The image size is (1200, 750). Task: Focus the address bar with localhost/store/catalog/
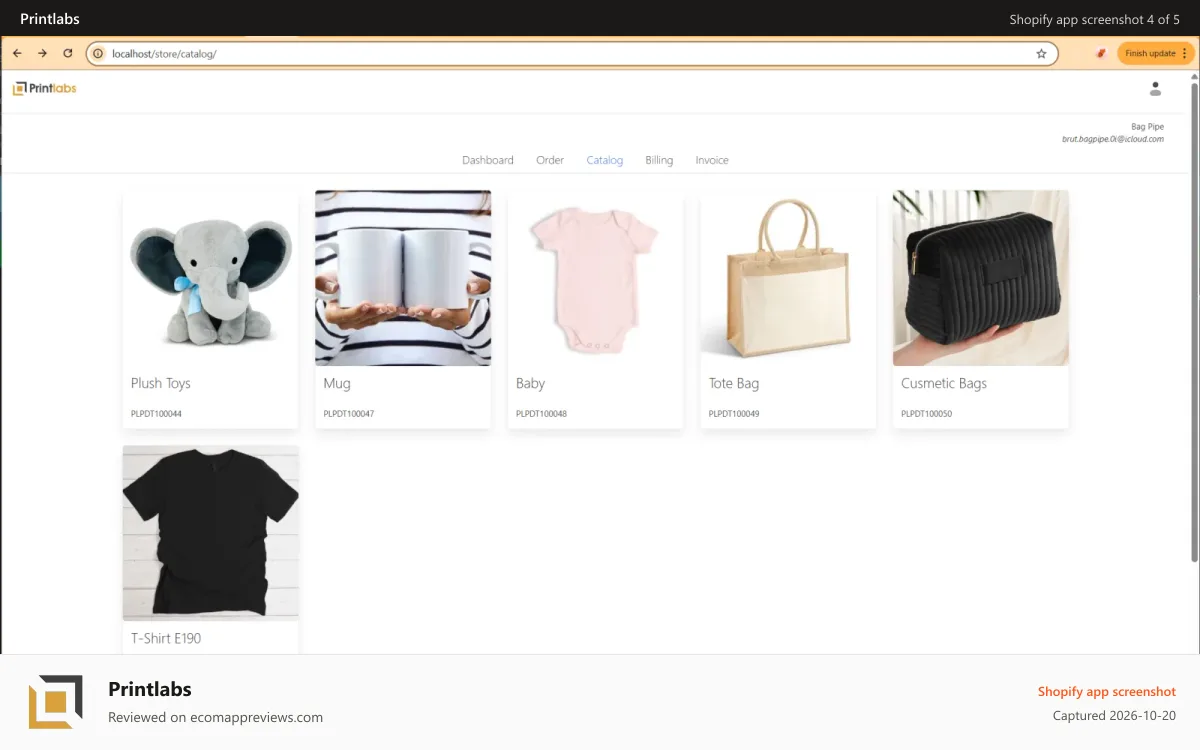[x=572, y=54]
